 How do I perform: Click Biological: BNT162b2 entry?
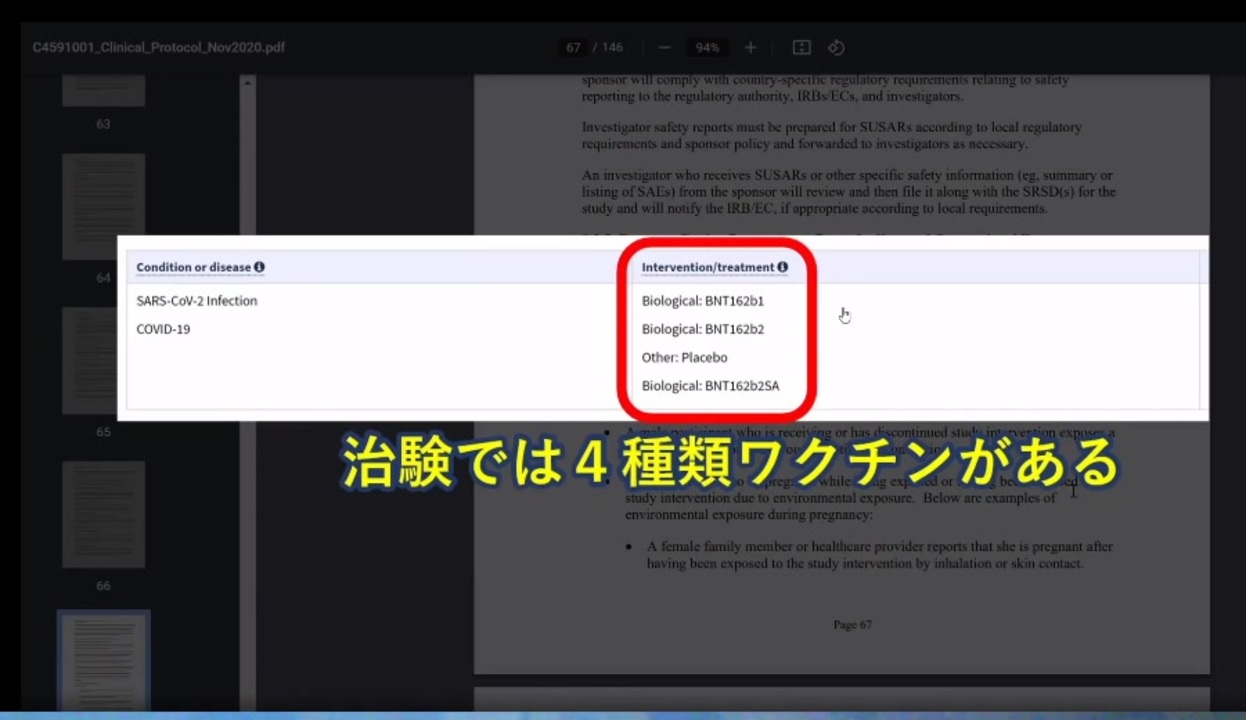coord(703,329)
